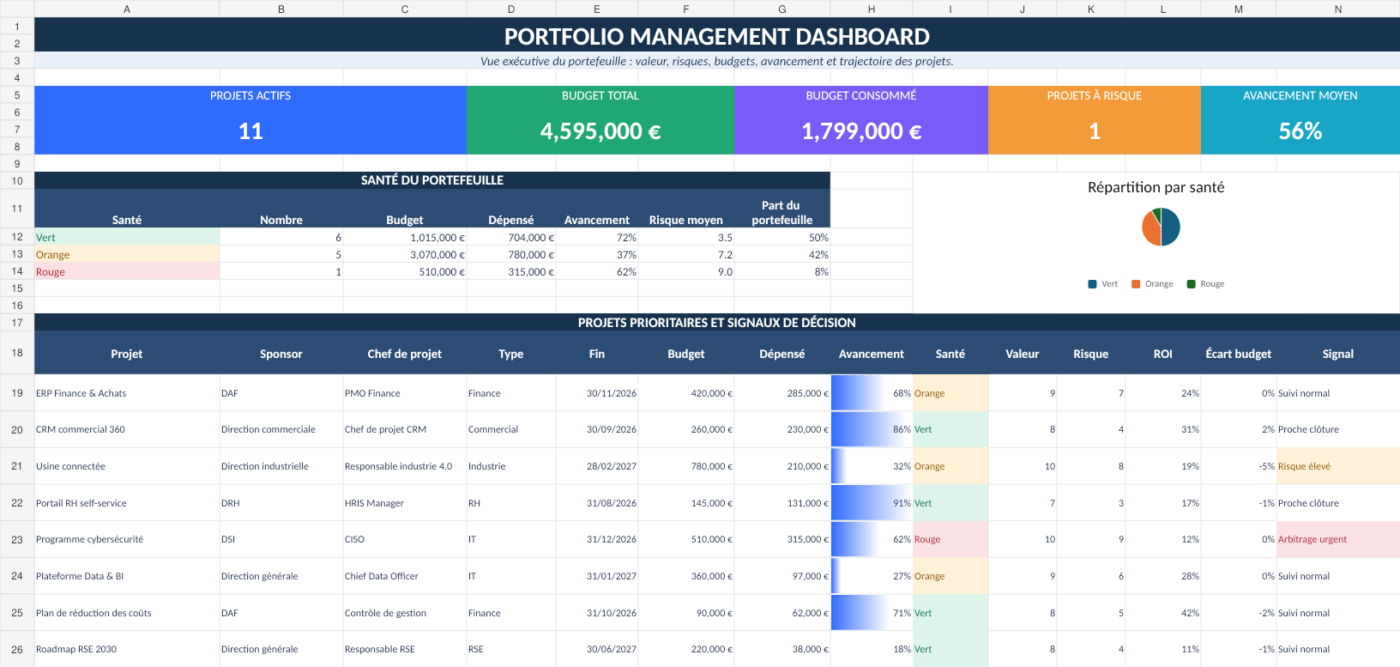This screenshot has width=1400, height=667.
Task: Select the ERP Finance & Achats project cell
Action: (127, 393)
